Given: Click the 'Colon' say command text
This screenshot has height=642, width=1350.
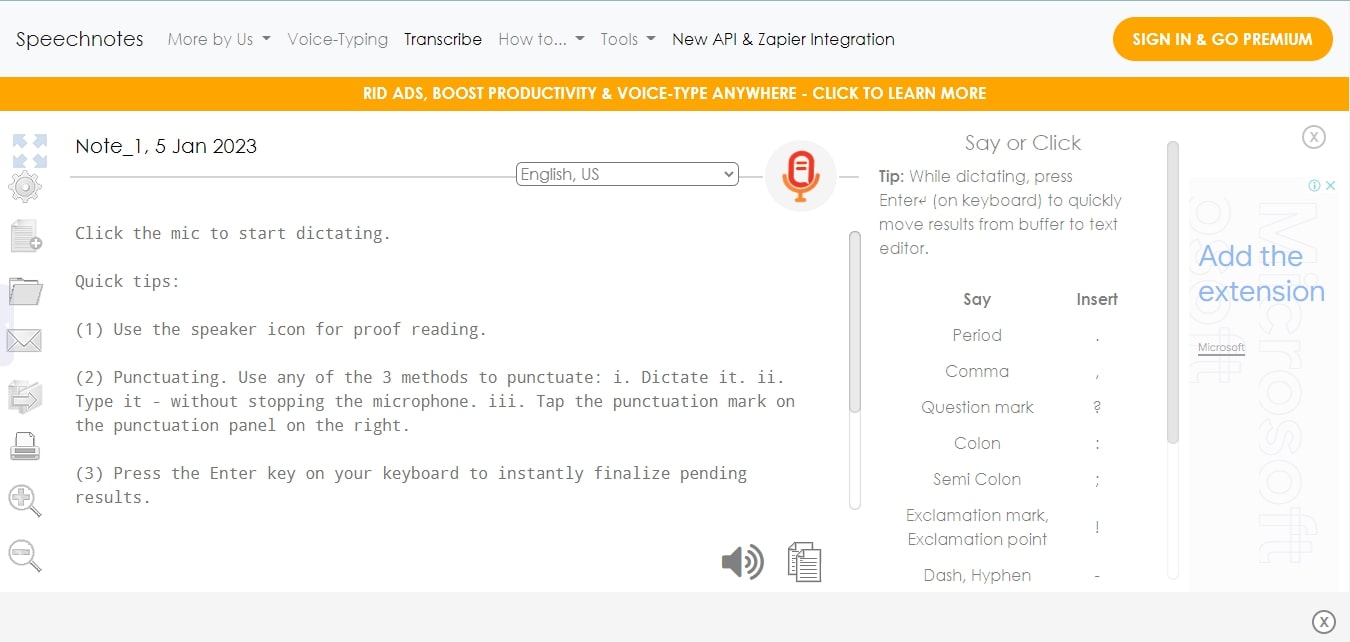Looking at the screenshot, I should (977, 443).
